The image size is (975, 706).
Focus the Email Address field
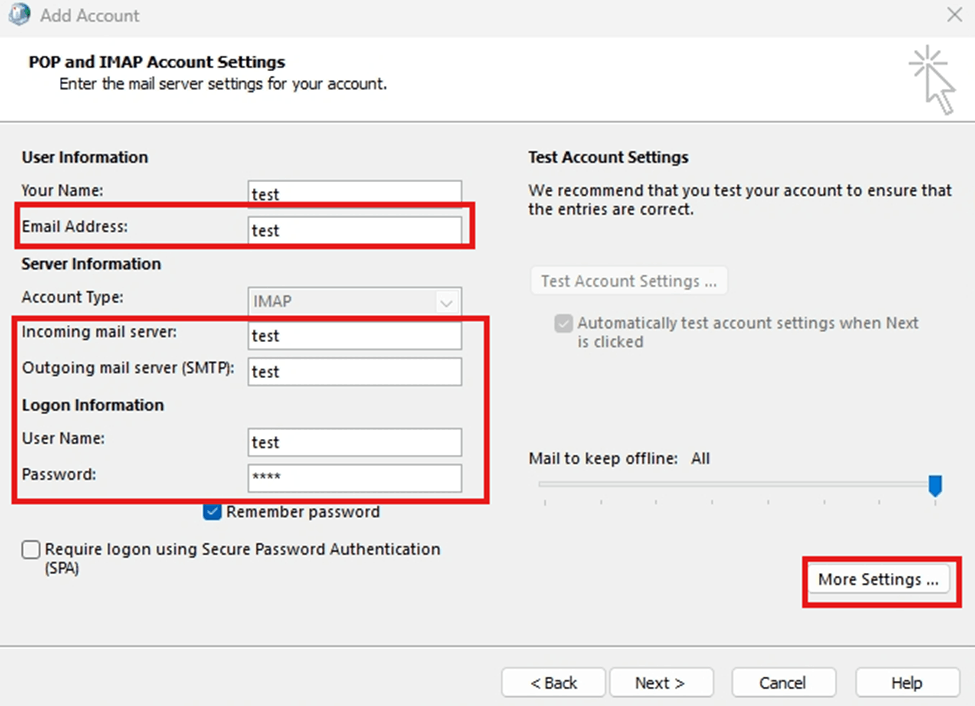click(354, 230)
